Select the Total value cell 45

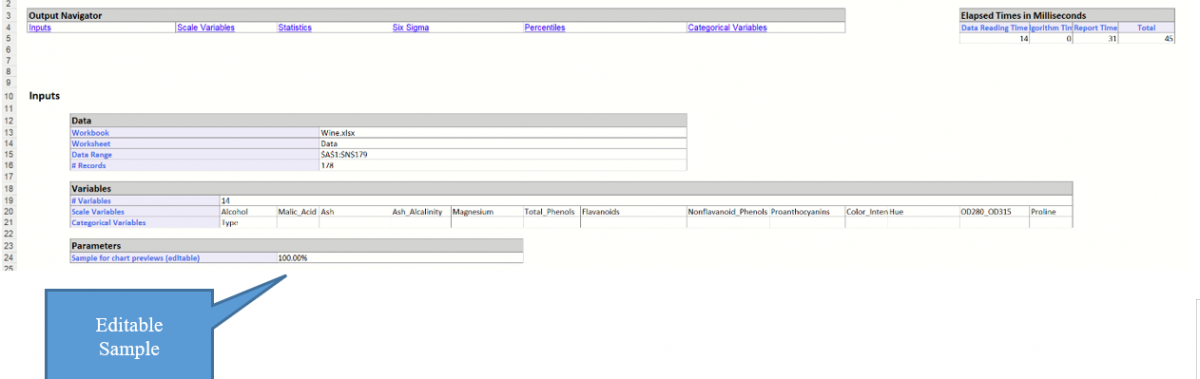click(1146, 38)
